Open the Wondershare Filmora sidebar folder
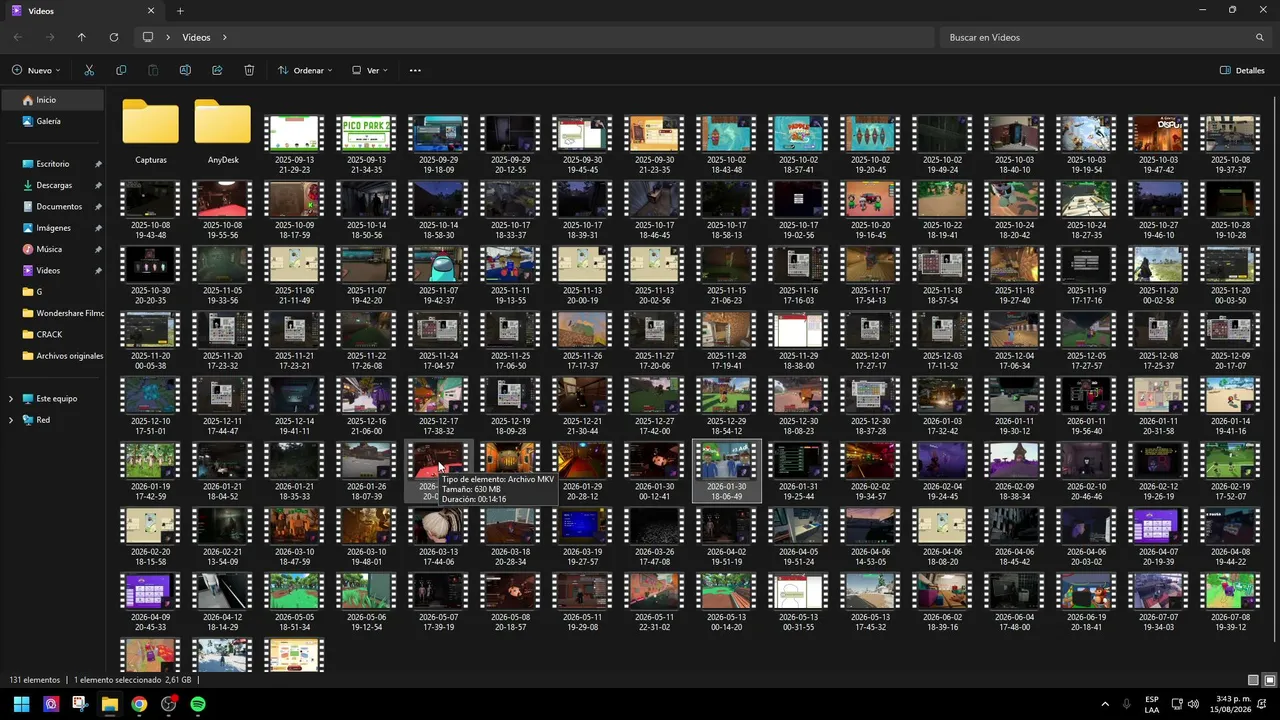The image size is (1280, 720). [53, 313]
